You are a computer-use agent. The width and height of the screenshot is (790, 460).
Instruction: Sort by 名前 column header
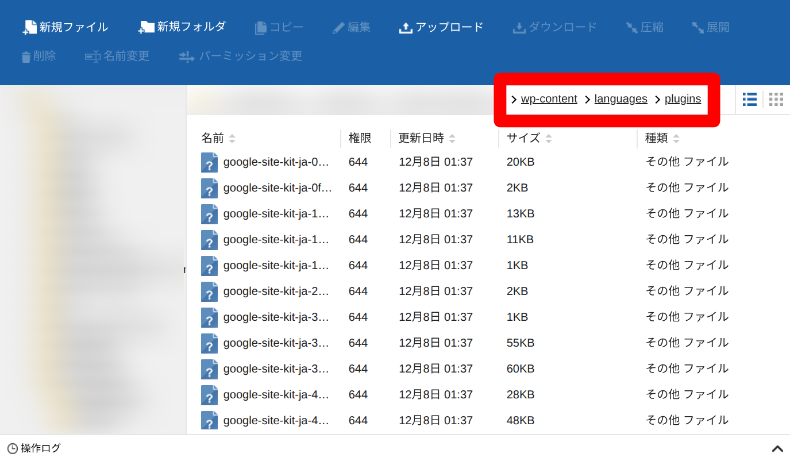point(218,138)
